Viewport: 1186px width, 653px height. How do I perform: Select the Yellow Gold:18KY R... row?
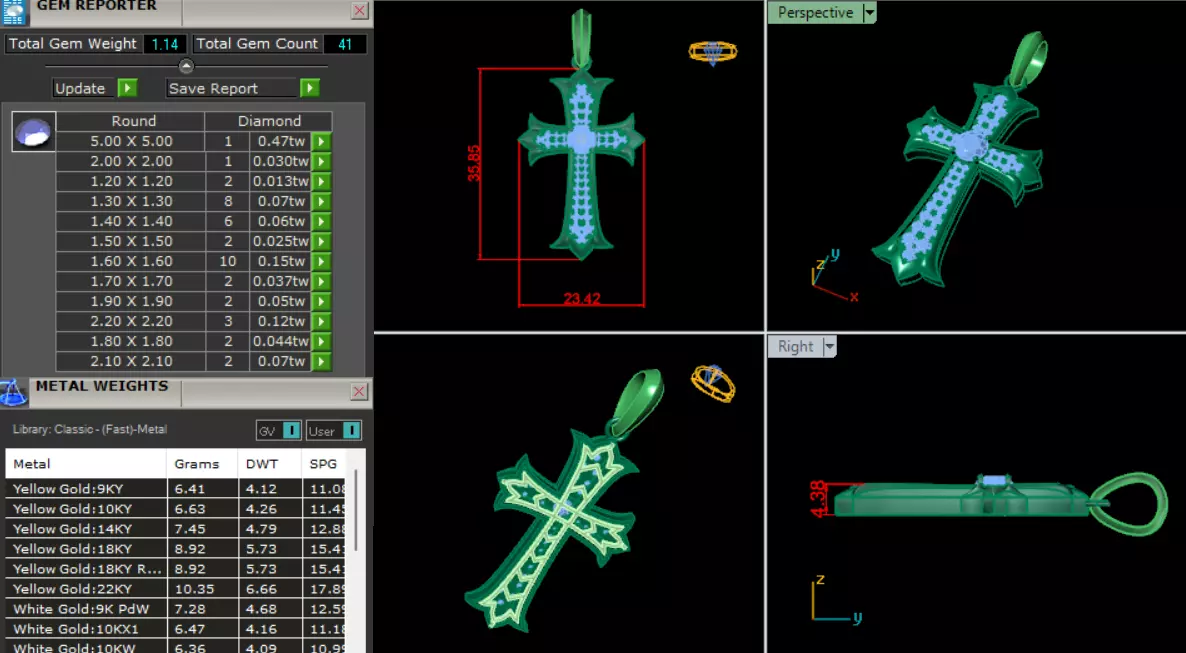pos(175,569)
